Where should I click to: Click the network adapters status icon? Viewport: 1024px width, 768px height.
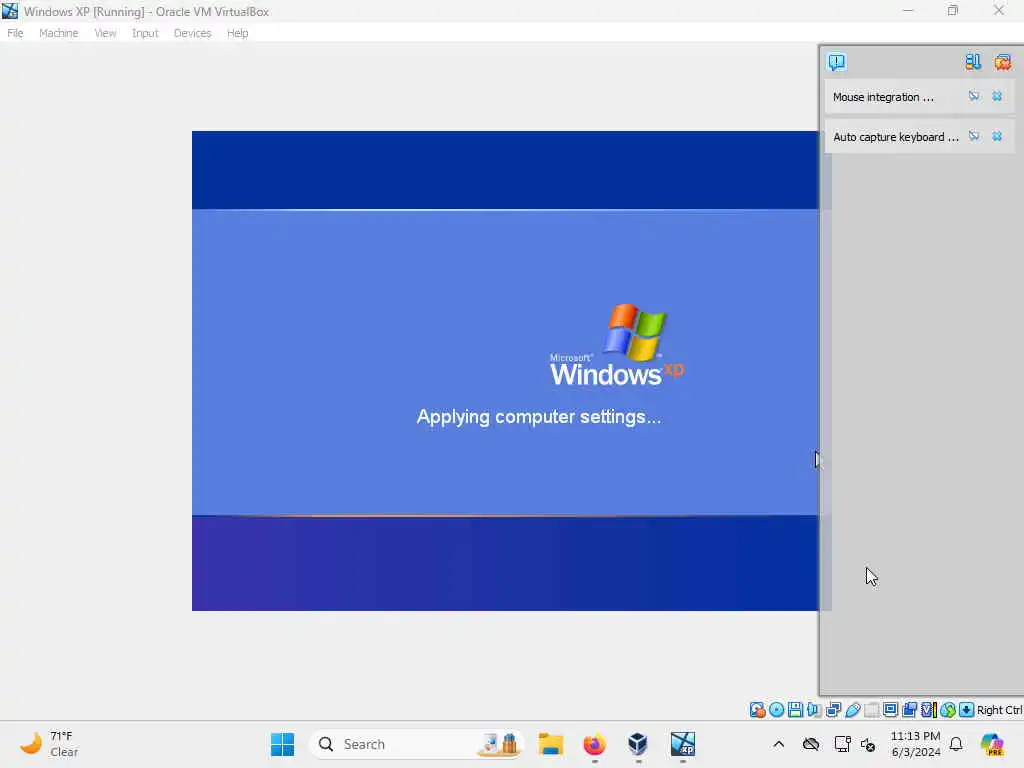833,710
